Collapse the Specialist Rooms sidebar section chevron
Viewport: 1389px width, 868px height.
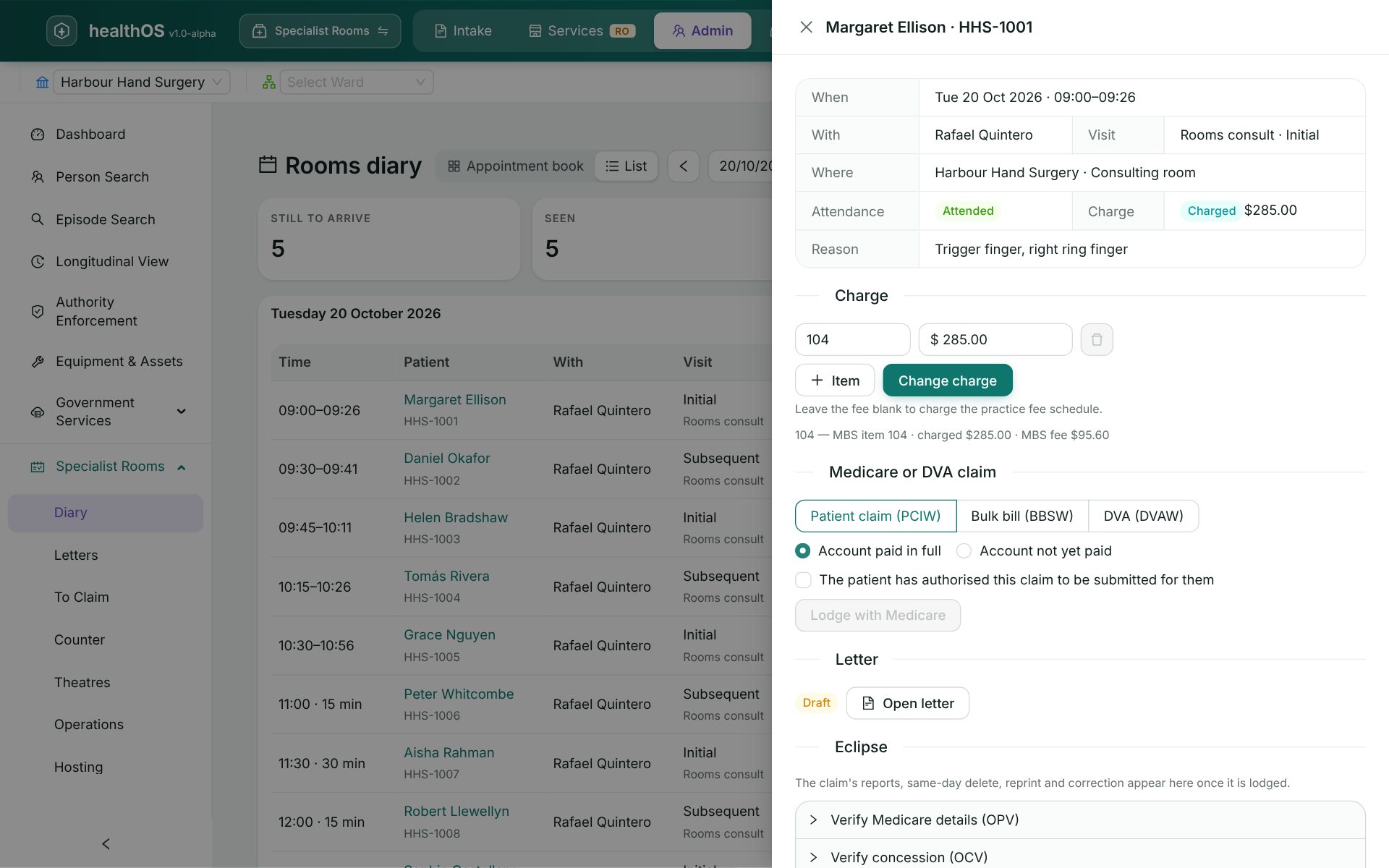pyautogui.click(x=182, y=467)
